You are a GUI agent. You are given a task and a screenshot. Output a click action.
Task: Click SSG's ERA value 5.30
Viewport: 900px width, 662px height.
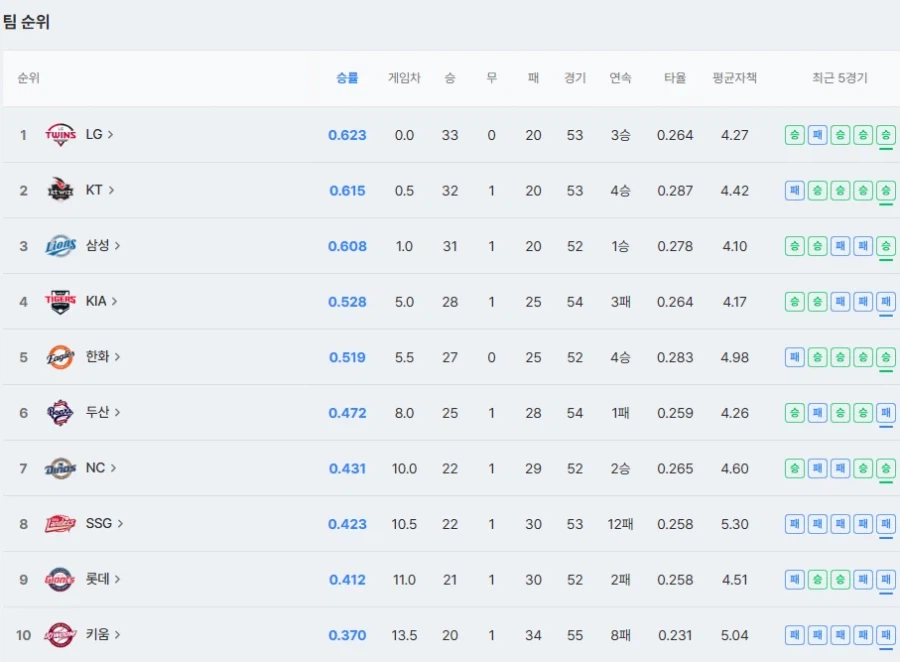pyautogui.click(x=735, y=524)
